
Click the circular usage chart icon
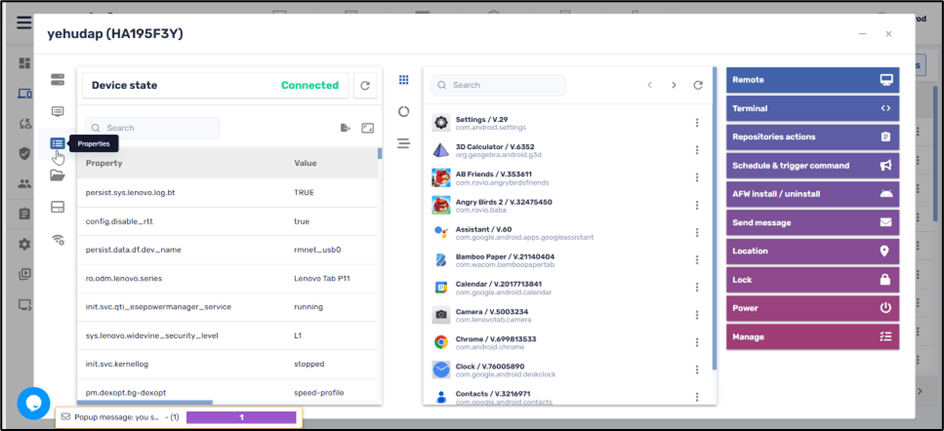click(404, 111)
